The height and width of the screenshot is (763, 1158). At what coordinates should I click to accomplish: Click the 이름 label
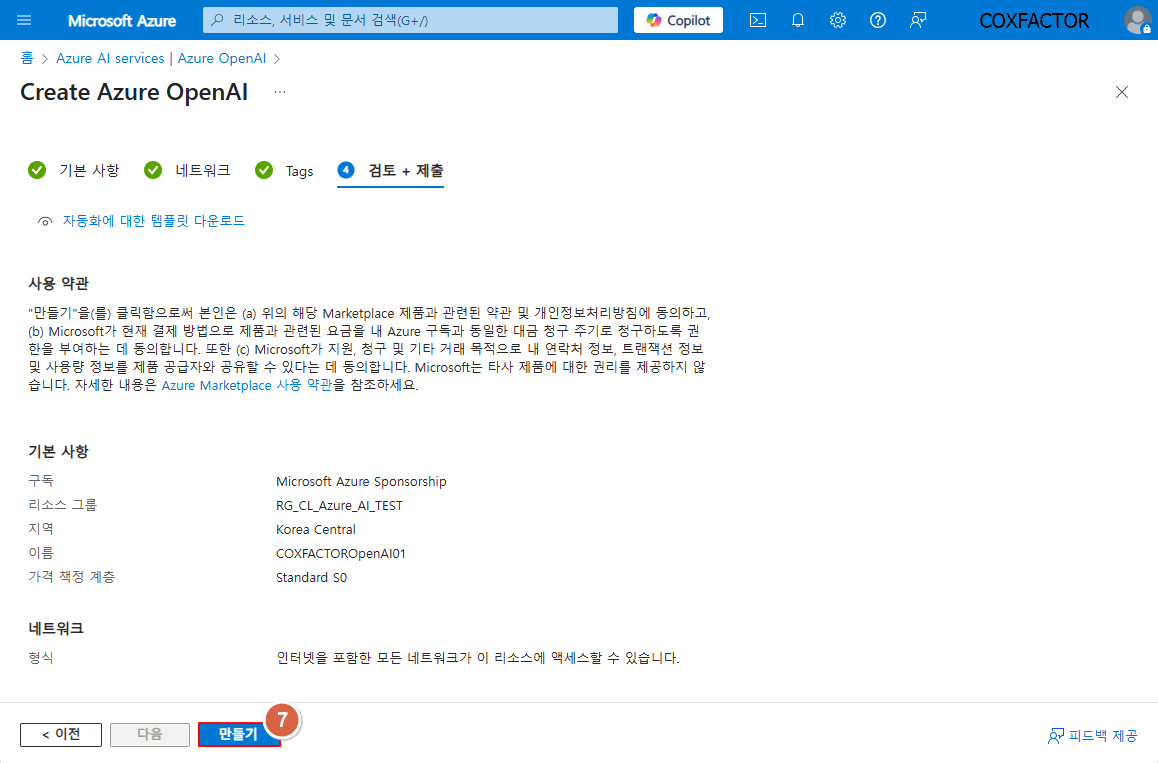41,553
